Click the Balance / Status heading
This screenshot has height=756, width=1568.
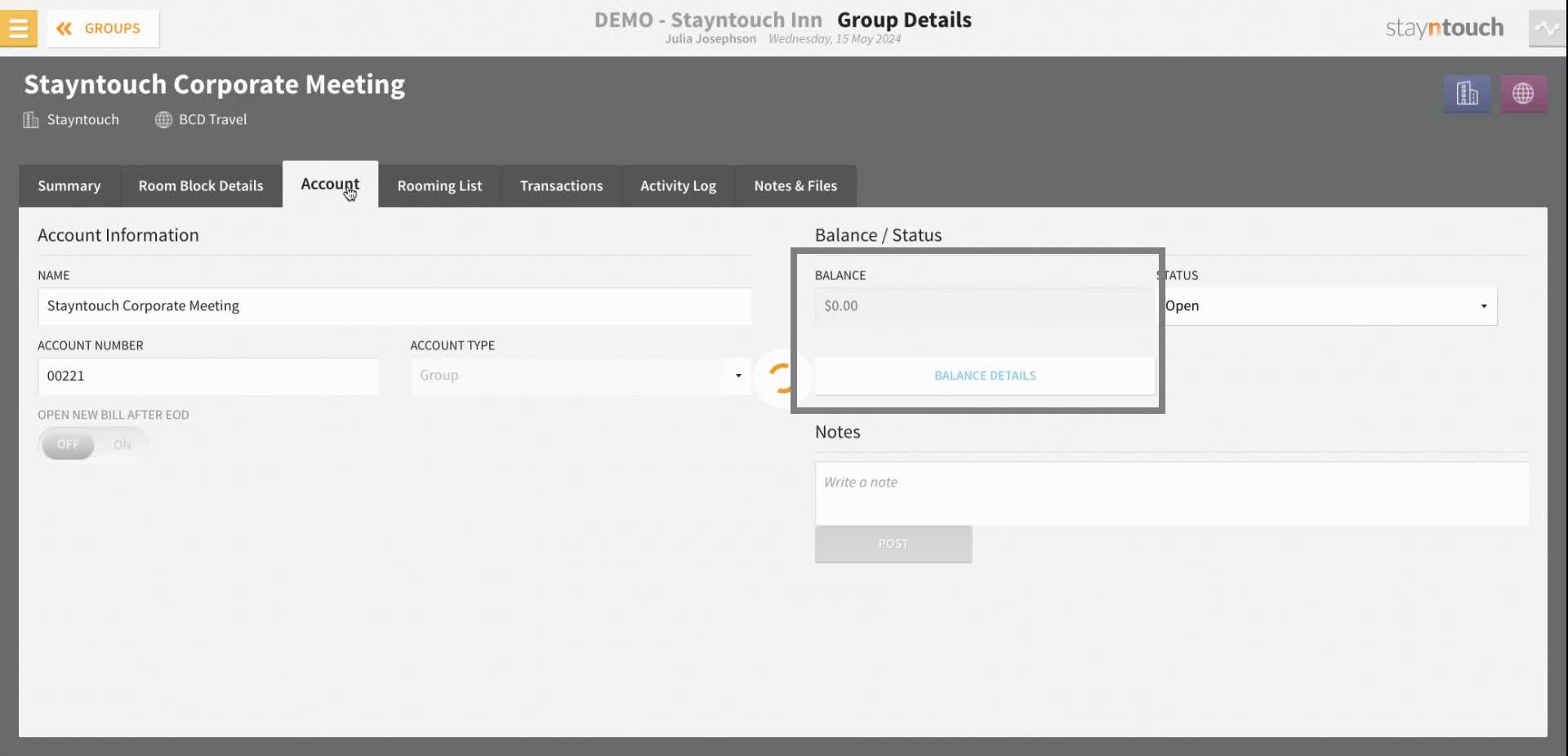878,235
